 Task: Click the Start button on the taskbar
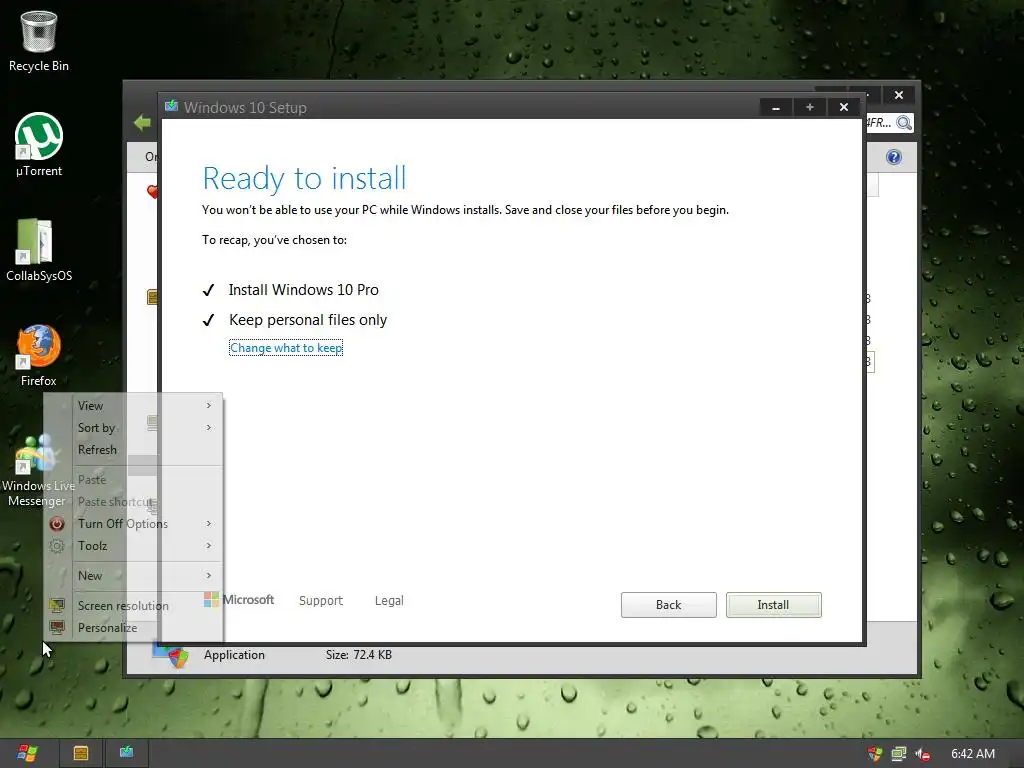pyautogui.click(x=27, y=753)
